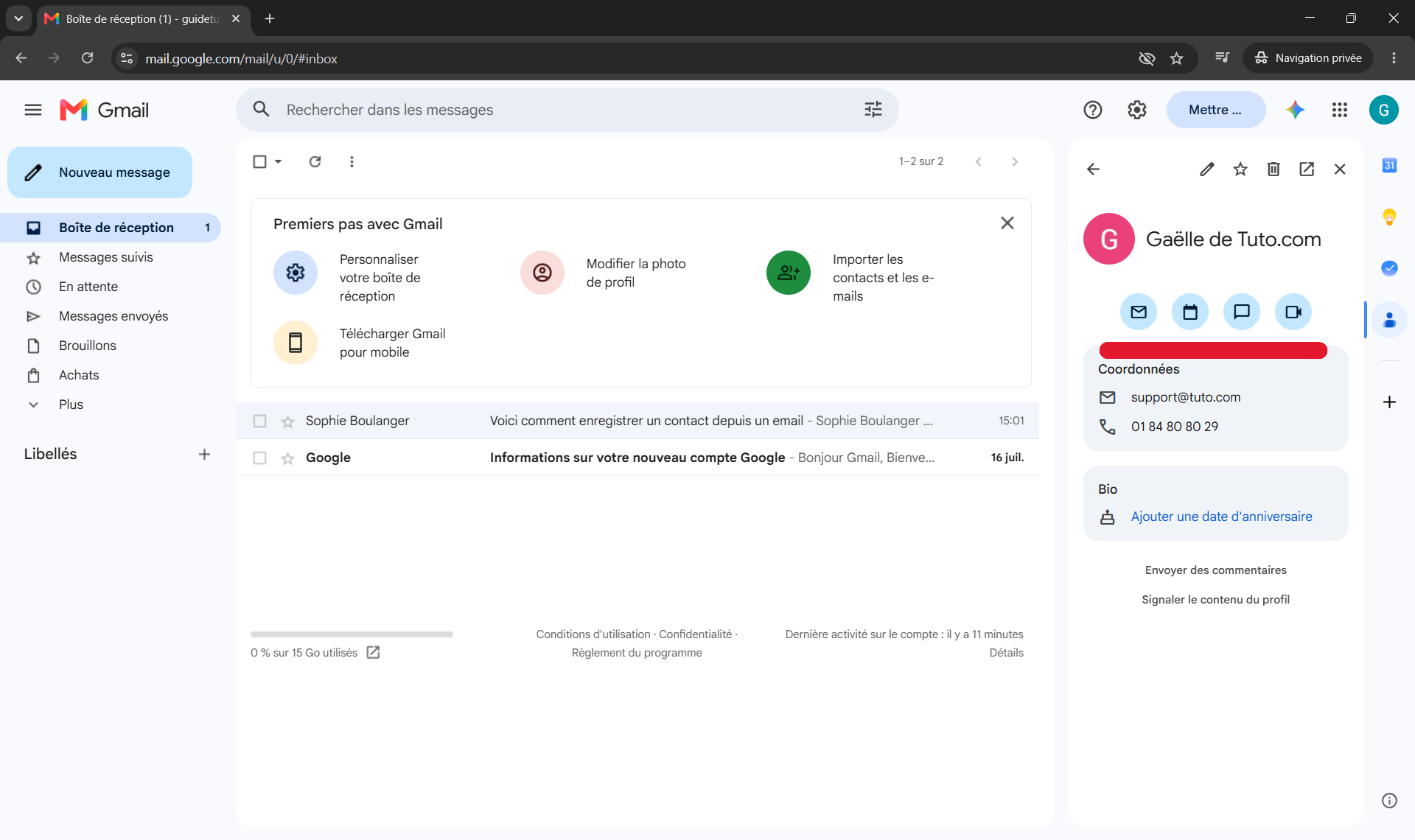Open the tab search dropdown arrow
1415x840 pixels.
pyautogui.click(x=18, y=18)
